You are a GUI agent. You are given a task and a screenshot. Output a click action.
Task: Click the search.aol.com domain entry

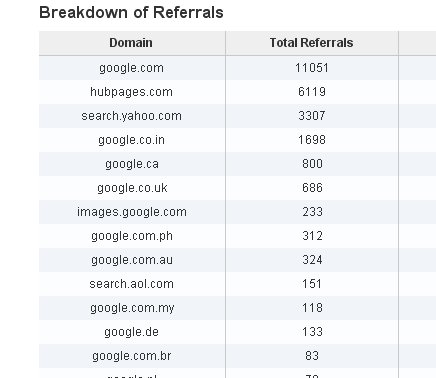point(131,284)
